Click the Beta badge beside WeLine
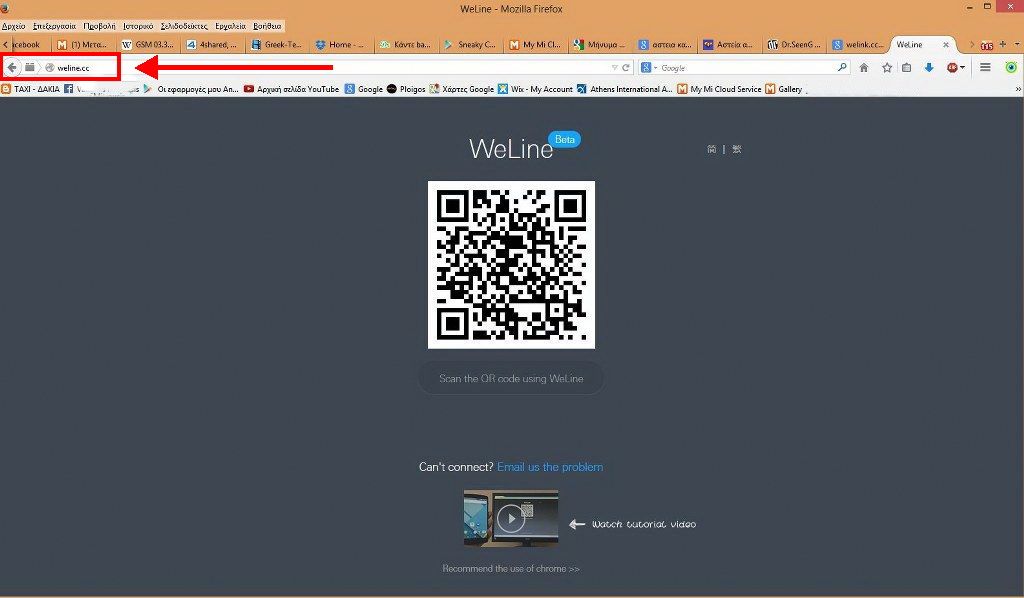 coord(564,140)
